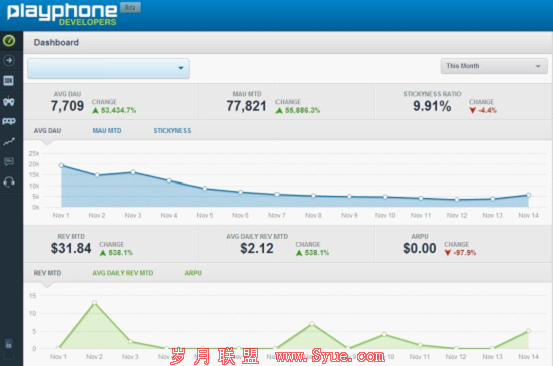This screenshot has height=366, width=553.
Task: Click the bottom sidebar document icon
Action: click(x=9, y=343)
